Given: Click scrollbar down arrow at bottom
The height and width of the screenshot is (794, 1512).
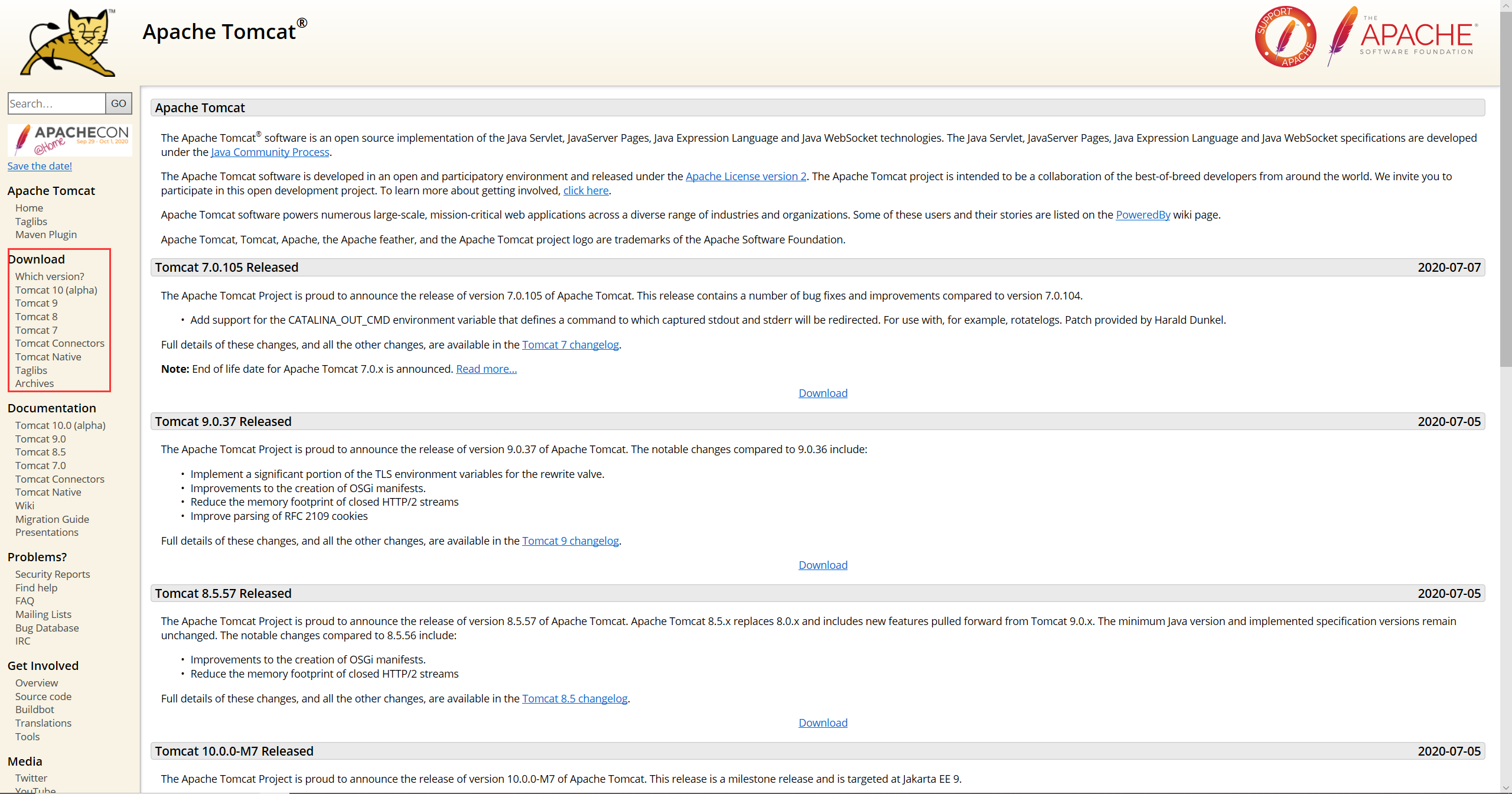Looking at the screenshot, I should coord(1506,788).
